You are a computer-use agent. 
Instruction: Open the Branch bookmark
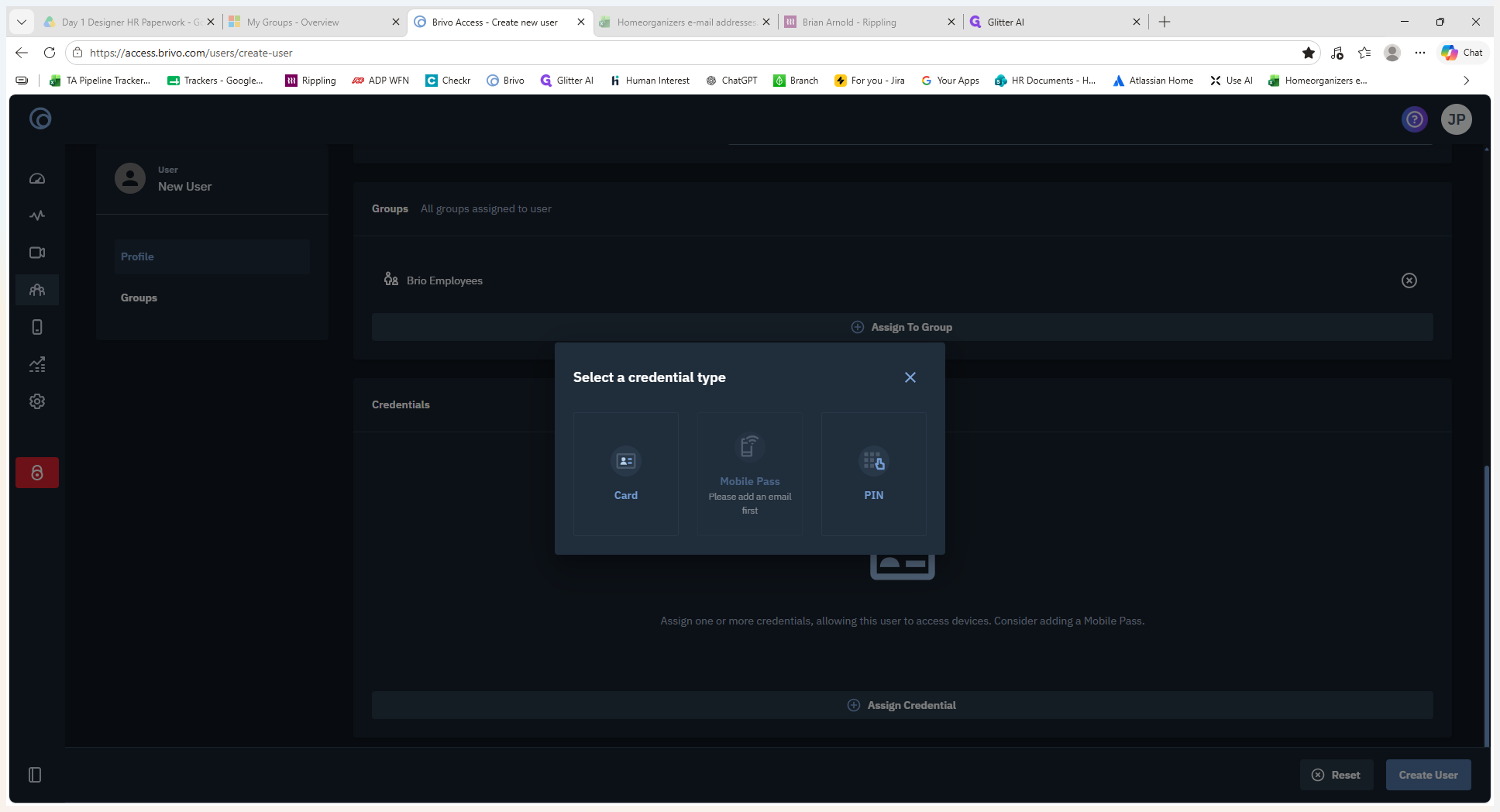click(x=796, y=81)
